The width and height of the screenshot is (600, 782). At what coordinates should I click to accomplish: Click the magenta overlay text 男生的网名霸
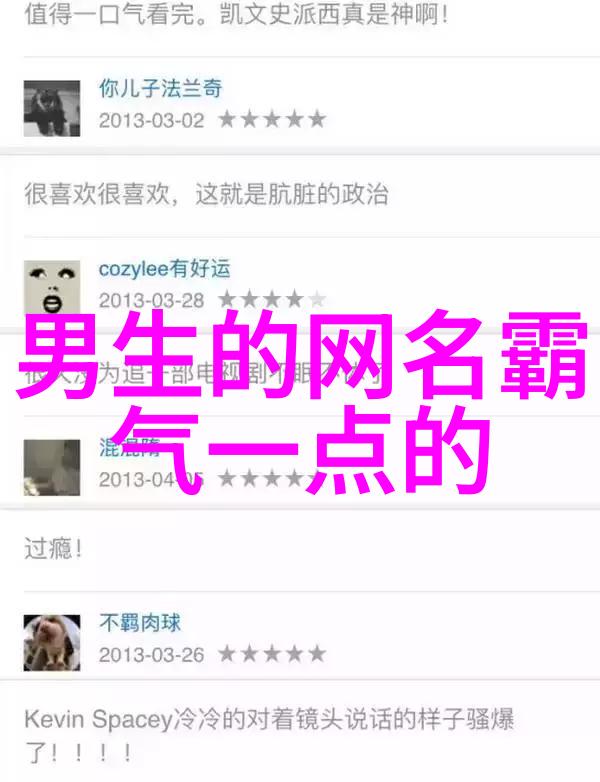click(303, 355)
